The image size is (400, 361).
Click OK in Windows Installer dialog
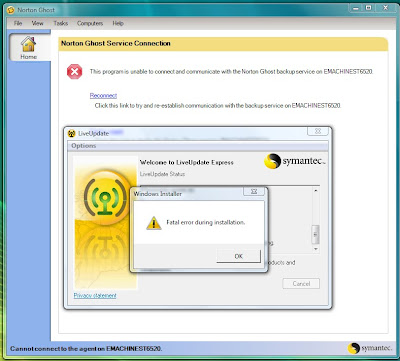238,256
